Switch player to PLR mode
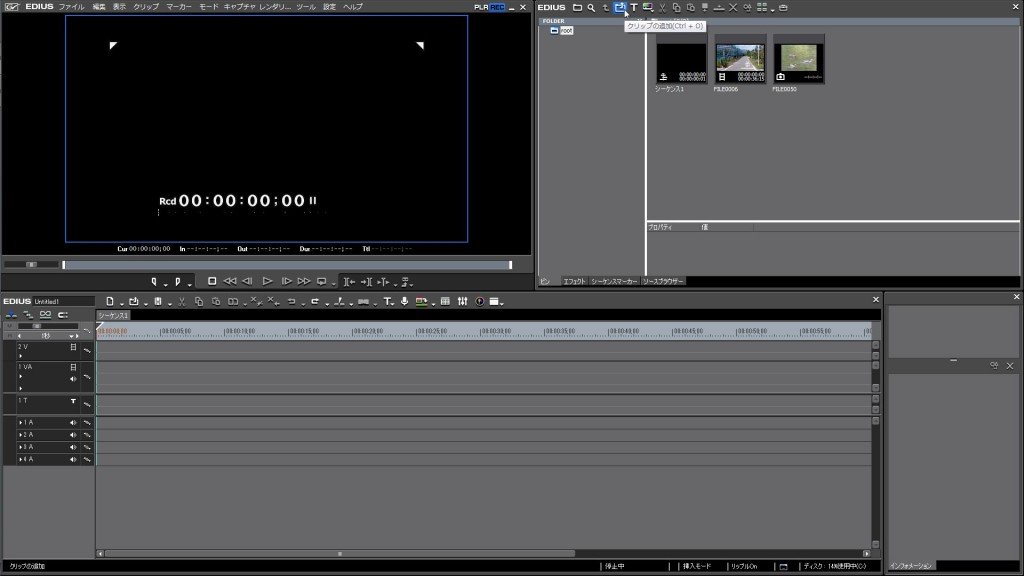 click(x=481, y=7)
